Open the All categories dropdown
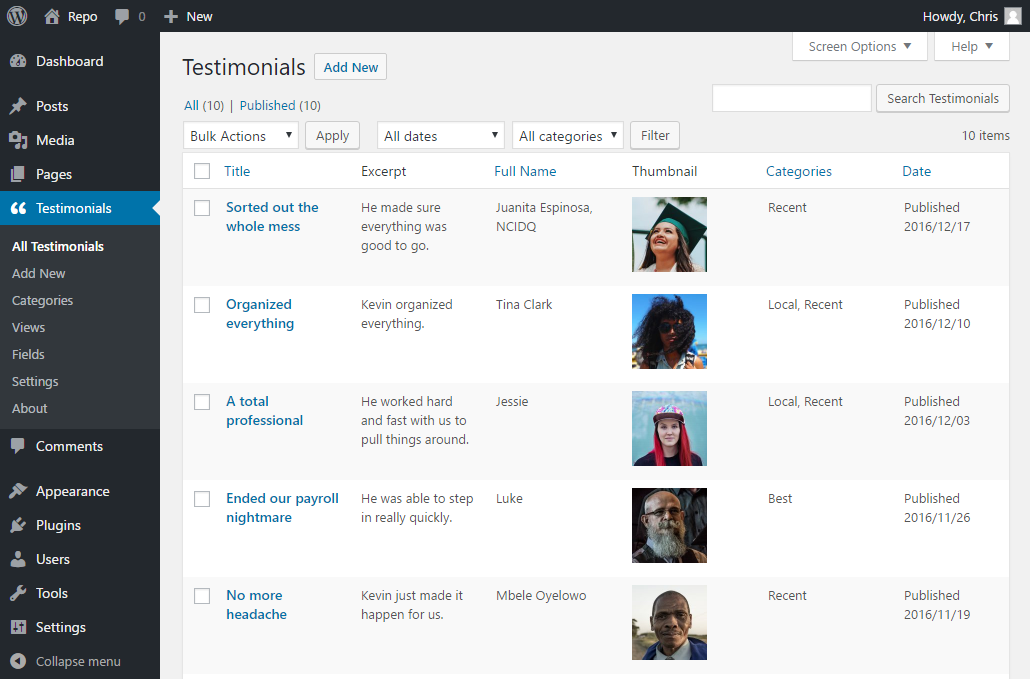1030x679 pixels. click(x=567, y=135)
